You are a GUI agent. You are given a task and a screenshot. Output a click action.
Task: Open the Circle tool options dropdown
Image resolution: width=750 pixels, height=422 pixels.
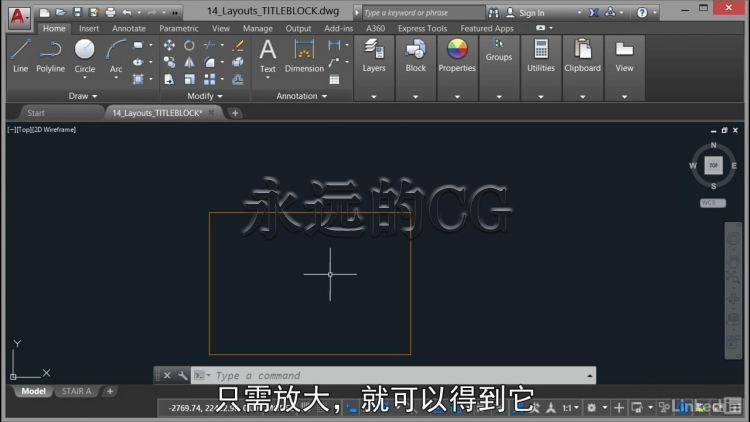pos(85,78)
